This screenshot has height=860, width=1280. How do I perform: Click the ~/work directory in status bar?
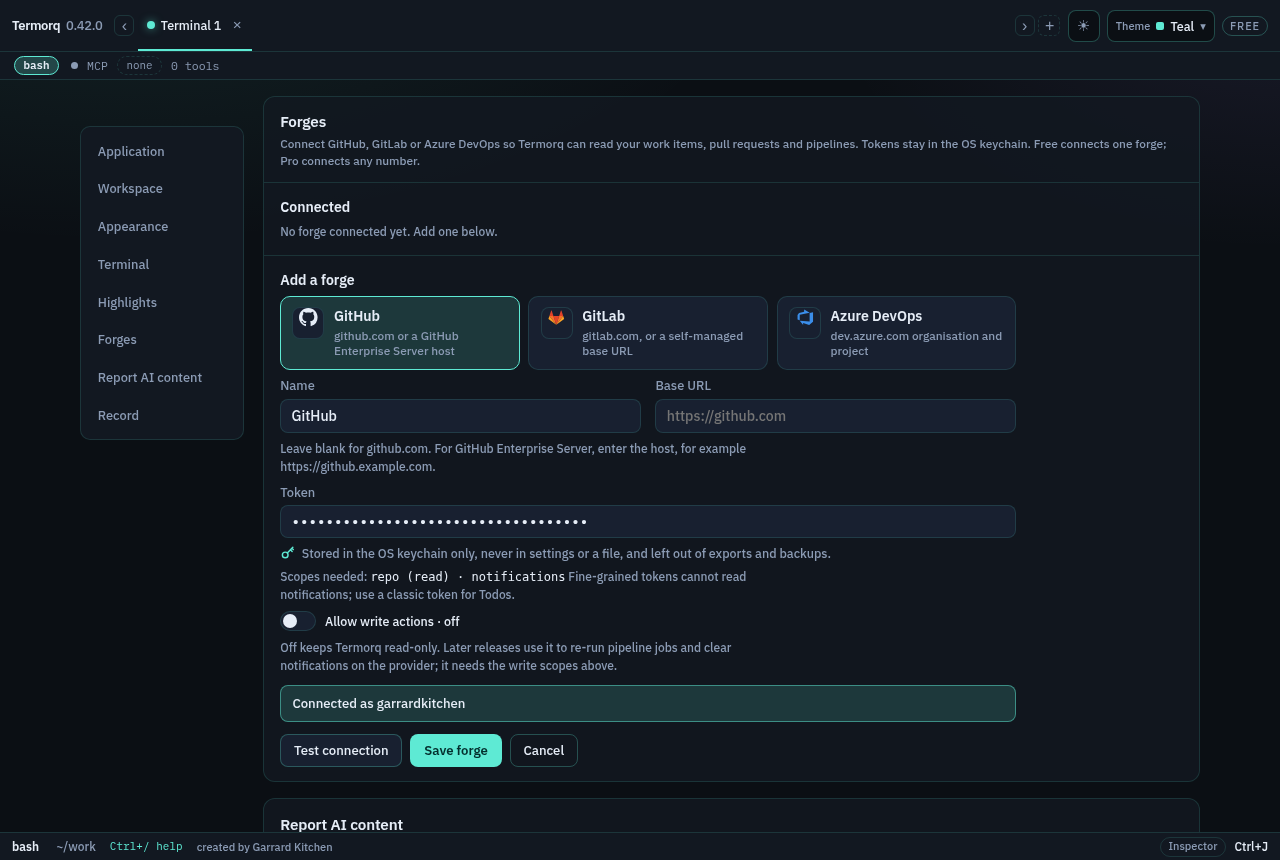coord(76,846)
